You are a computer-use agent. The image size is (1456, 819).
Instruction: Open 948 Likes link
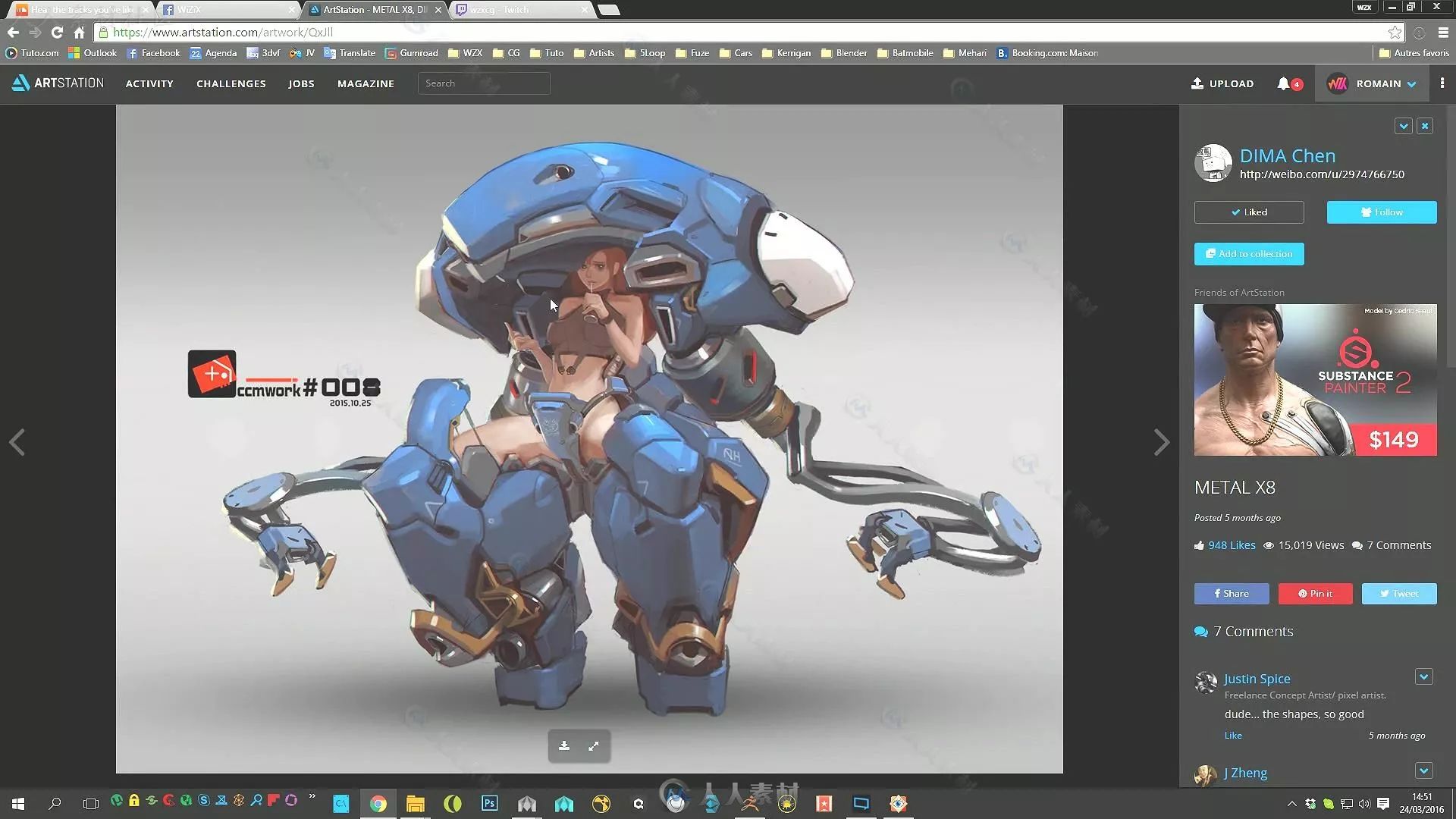point(1232,545)
